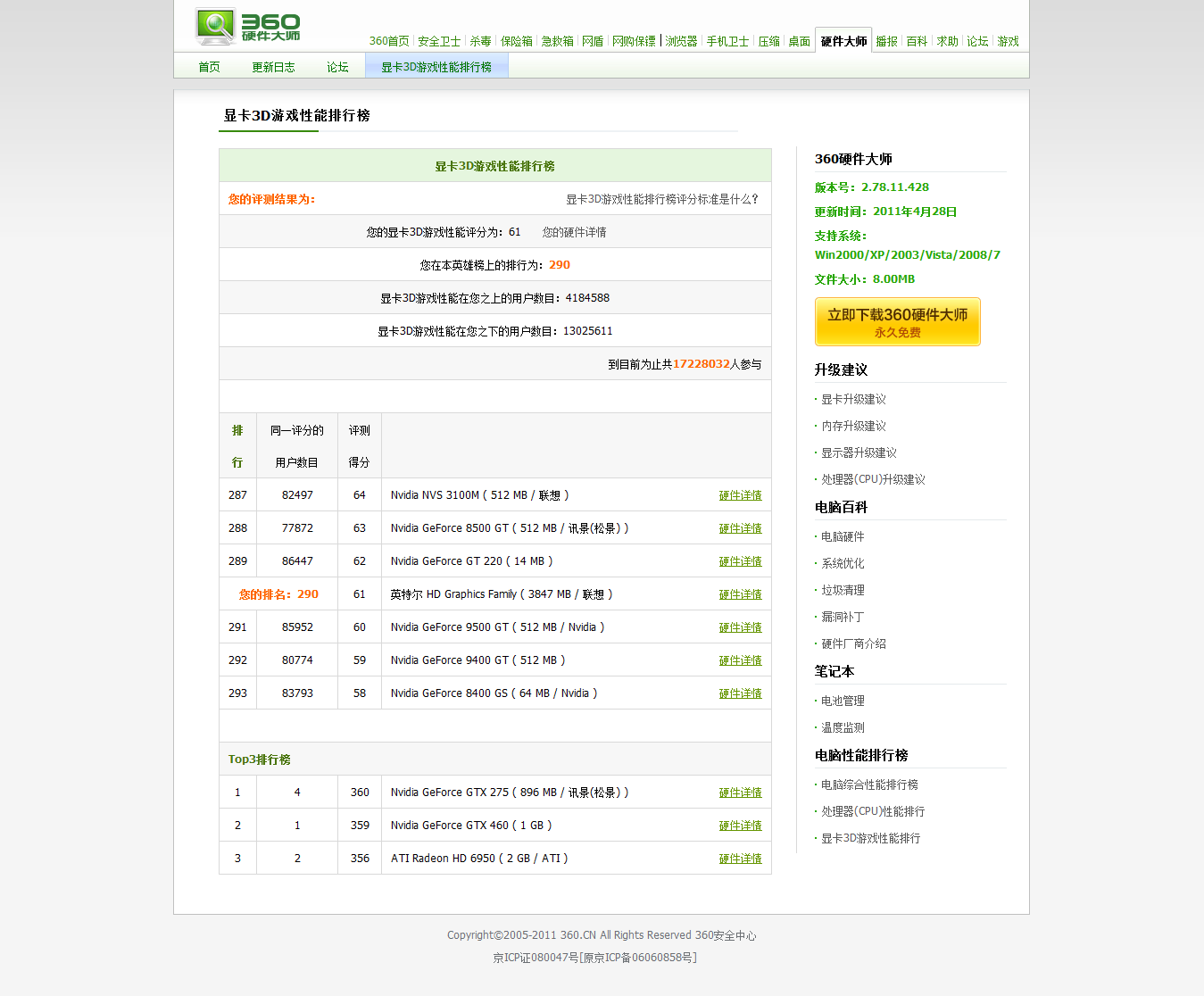Open the 更新日志 sub-menu item
The image size is (1204, 996).
coord(273,67)
